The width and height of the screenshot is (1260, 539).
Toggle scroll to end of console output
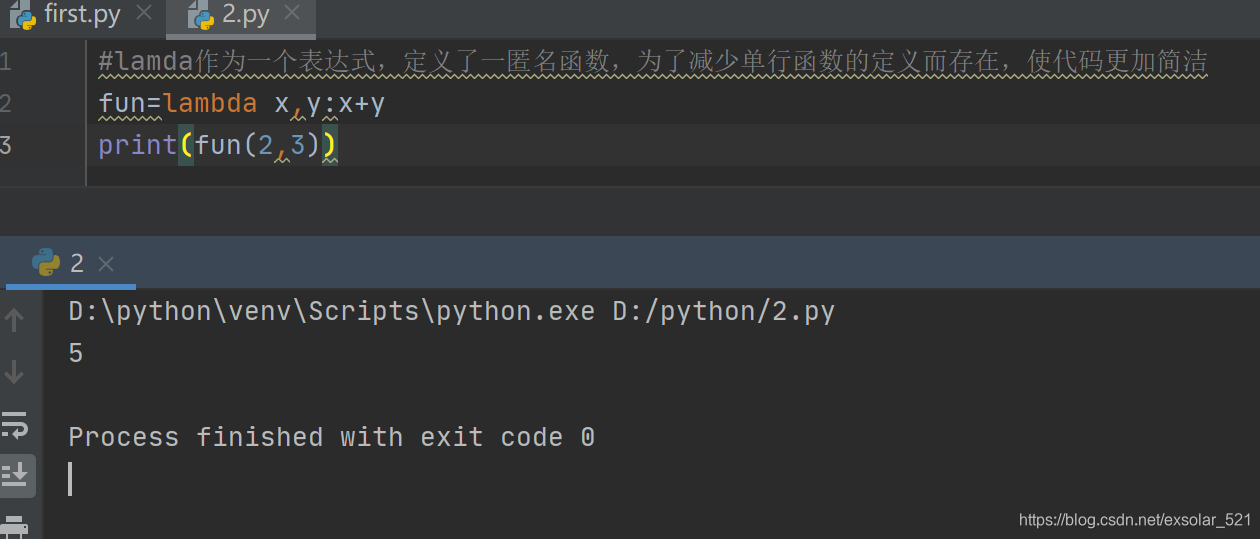click(15, 474)
